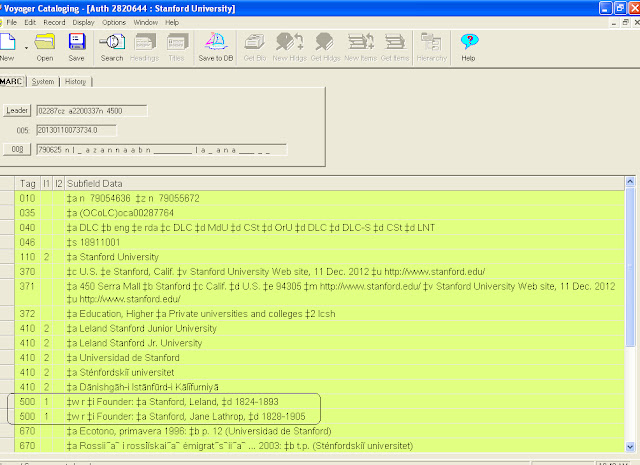
Task: Click the New Items toolbar icon
Action: click(x=360, y=47)
